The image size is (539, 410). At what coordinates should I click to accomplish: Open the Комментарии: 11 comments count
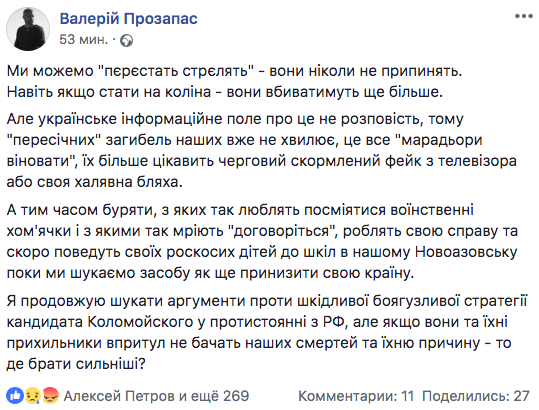[356, 396]
